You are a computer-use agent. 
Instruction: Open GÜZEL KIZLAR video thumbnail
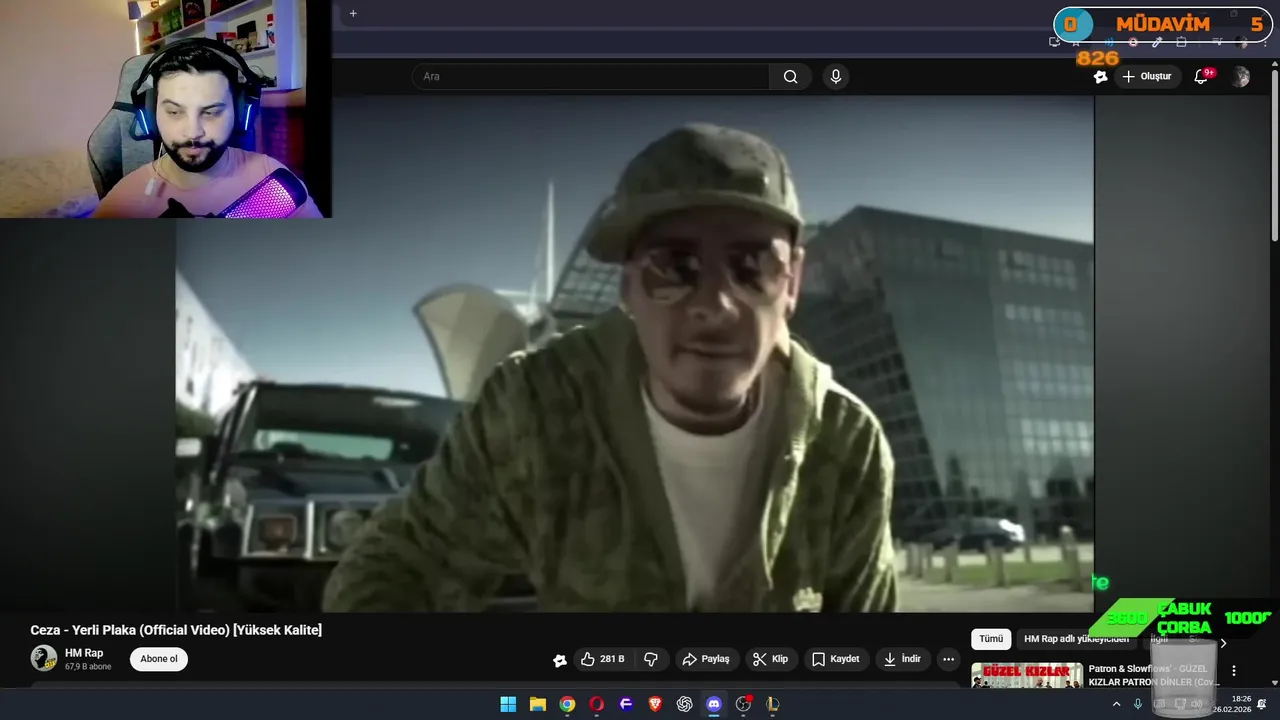[1027, 675]
